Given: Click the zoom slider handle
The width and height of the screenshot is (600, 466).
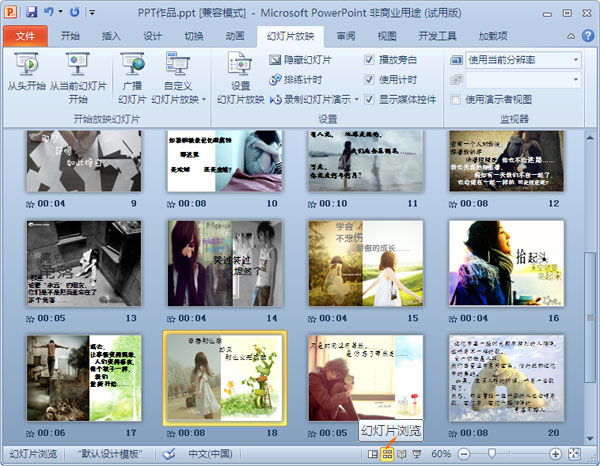Looking at the screenshot, I should pos(492,454).
